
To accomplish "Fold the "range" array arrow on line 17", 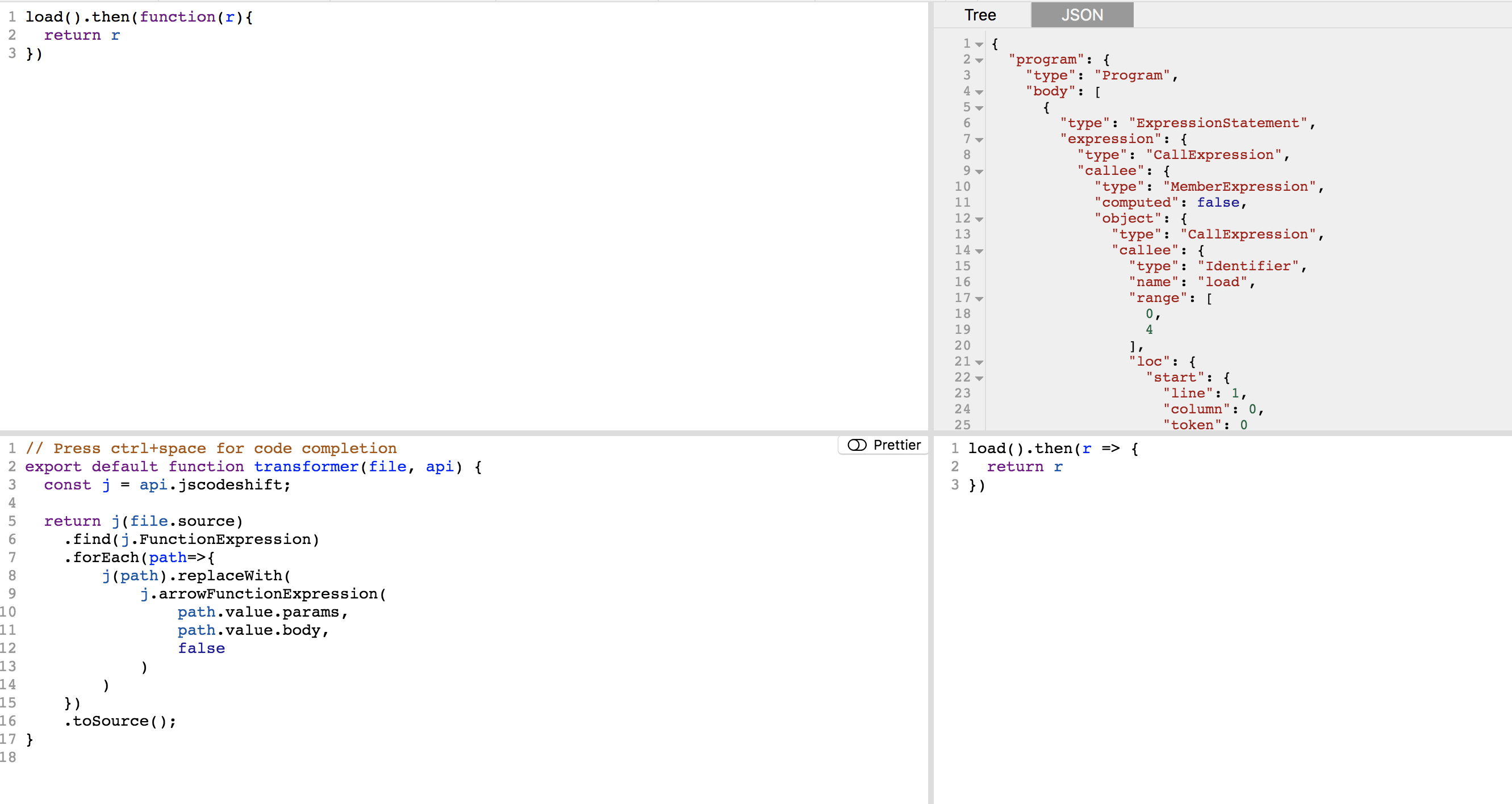I will [x=979, y=299].
